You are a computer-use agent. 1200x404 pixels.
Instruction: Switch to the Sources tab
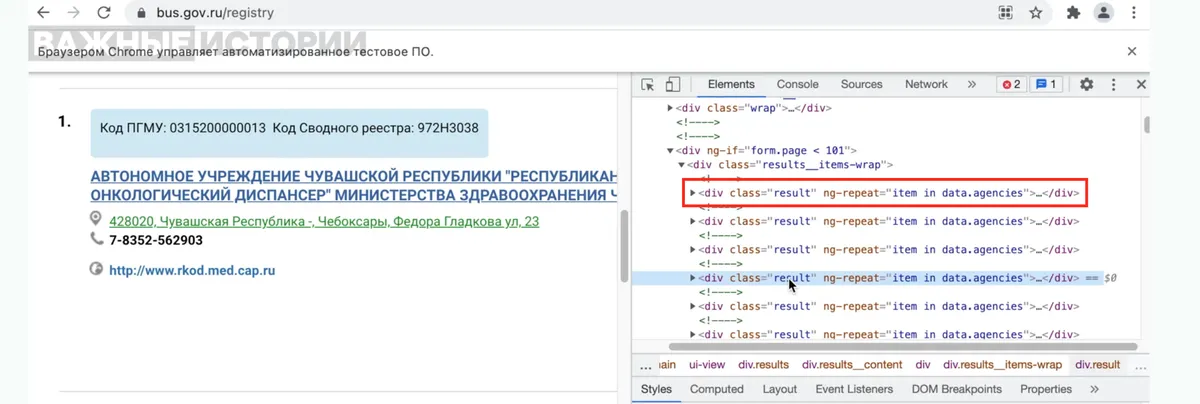861,85
